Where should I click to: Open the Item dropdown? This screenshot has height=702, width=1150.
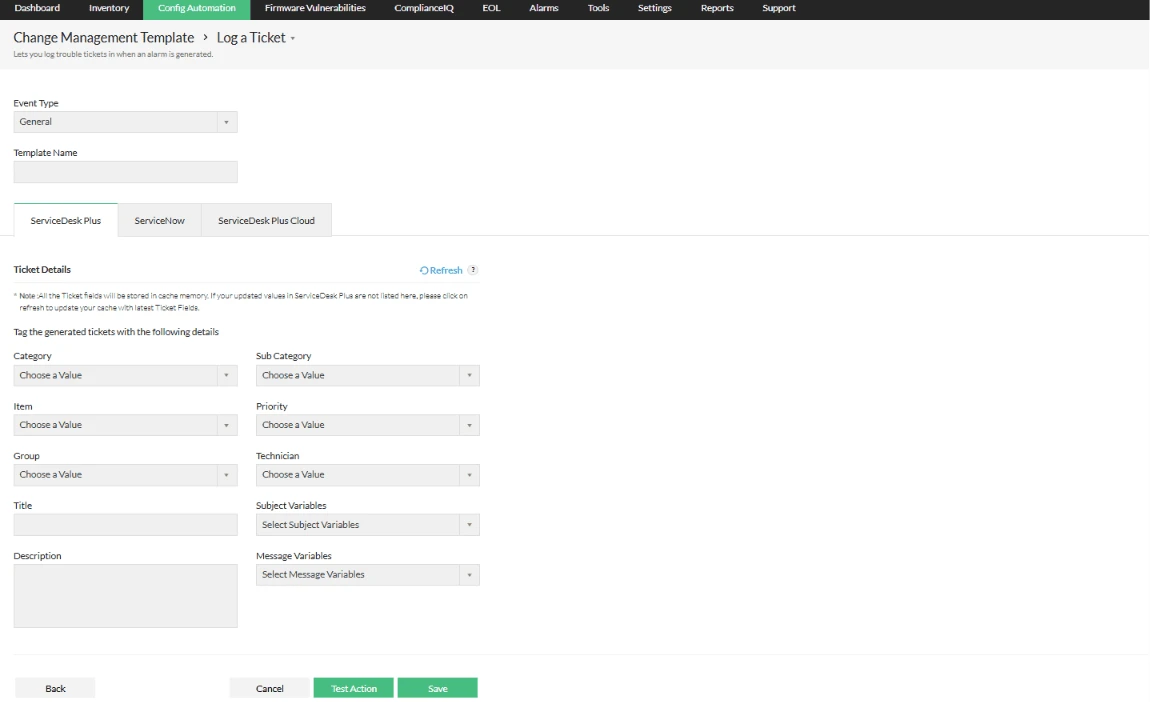[125, 425]
